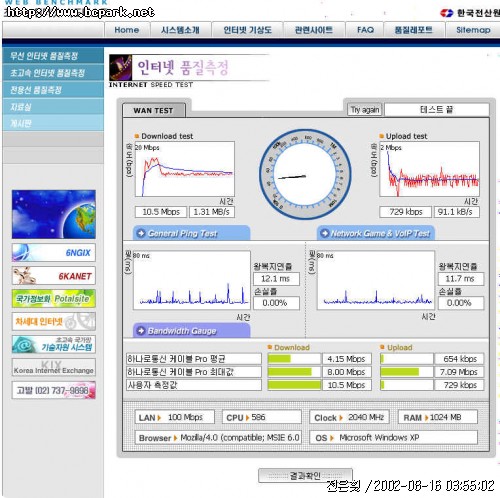500x498 pixels.
Task: Select 무선 인터넷 품질측정 in sidebar
Action: (x=53, y=56)
